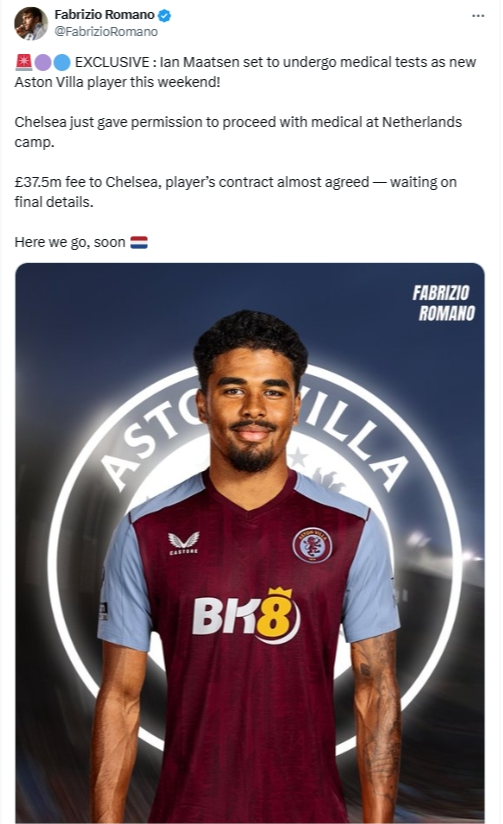
Task: Click the Fabrizio Romano display name
Action: point(104,15)
